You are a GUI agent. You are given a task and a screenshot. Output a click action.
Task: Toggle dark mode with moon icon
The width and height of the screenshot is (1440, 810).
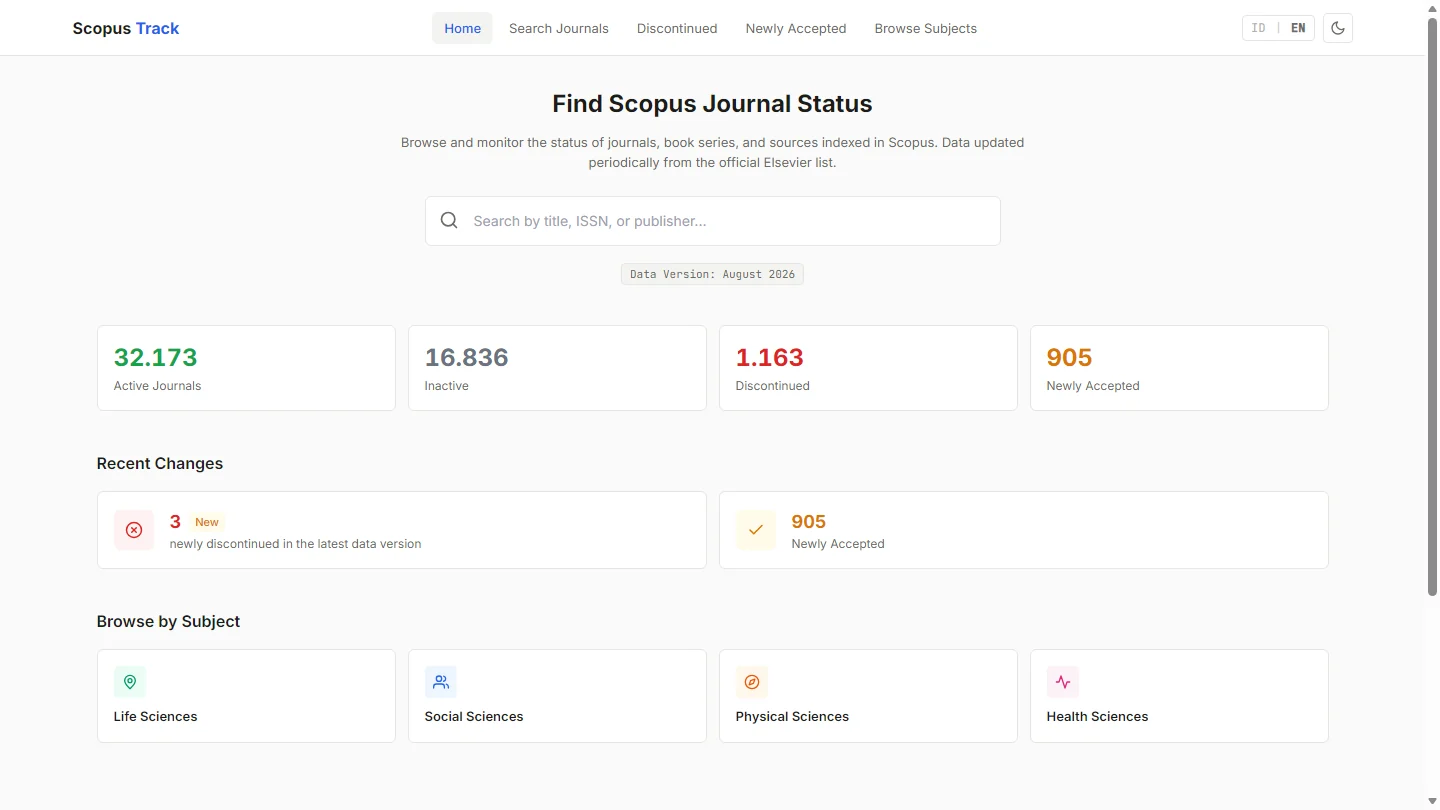(1338, 28)
